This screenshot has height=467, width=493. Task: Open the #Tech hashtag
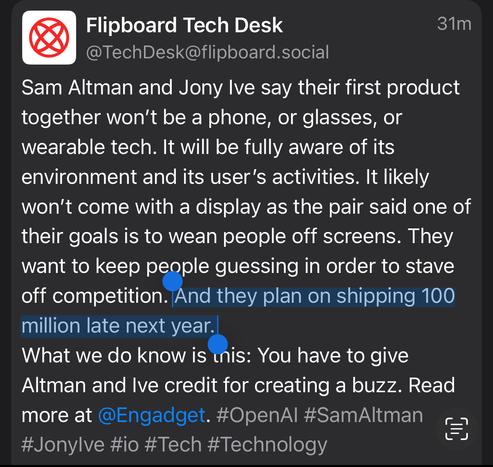tap(173, 445)
